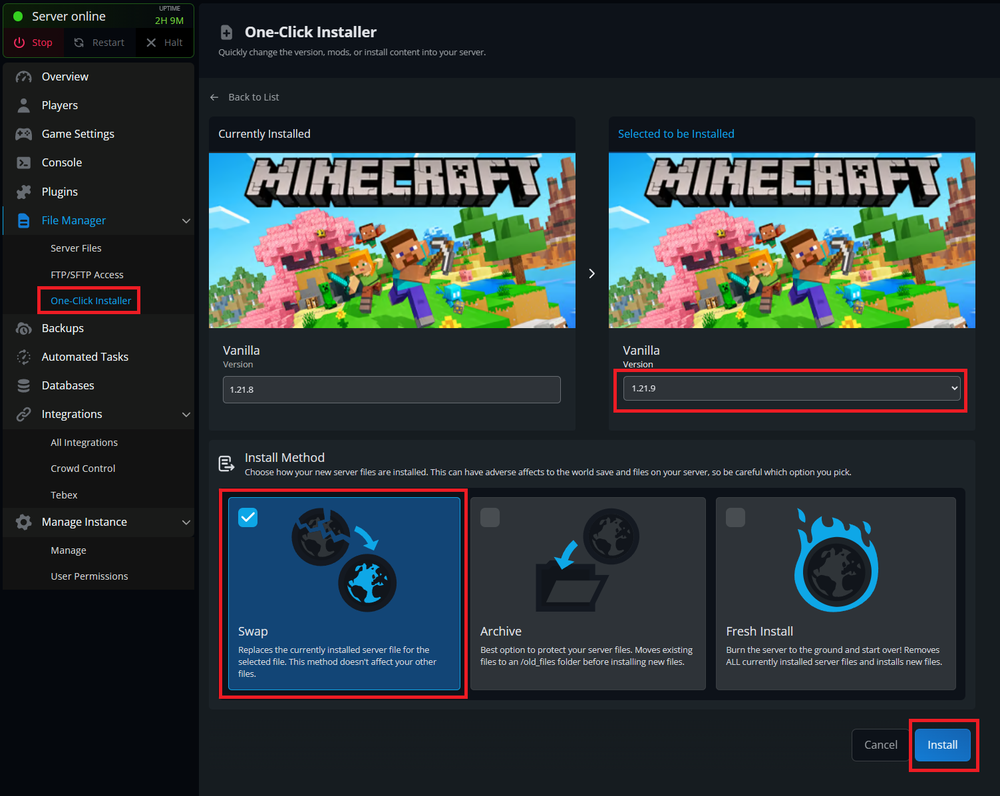The height and width of the screenshot is (796, 1000).
Task: Open the Plugins puzzle piece icon
Action: click(x=24, y=192)
